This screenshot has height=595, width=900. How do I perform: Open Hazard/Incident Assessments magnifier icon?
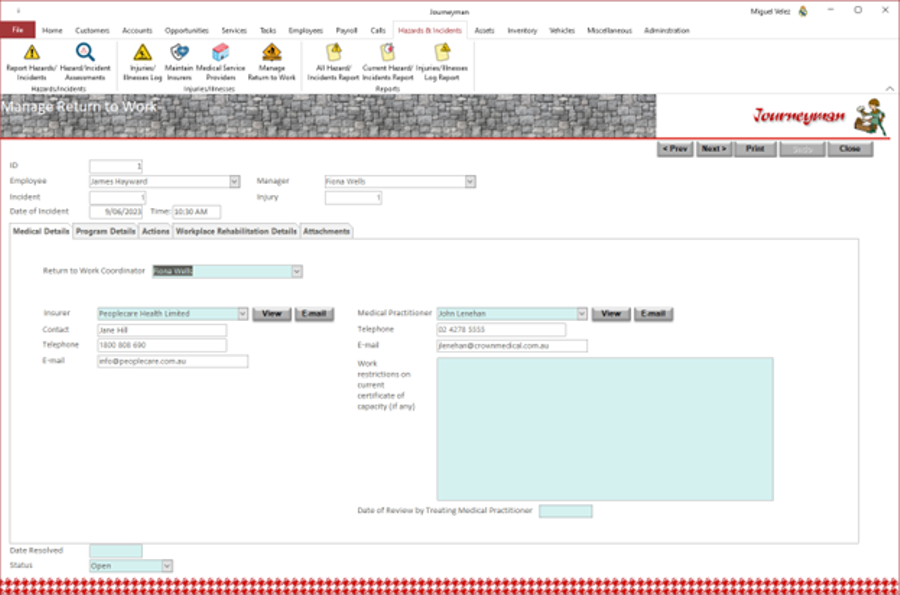85,53
